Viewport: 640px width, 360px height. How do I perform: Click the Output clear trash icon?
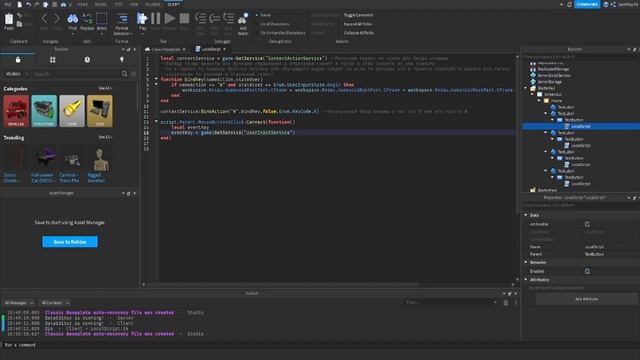pyautogui.click(x=506, y=302)
